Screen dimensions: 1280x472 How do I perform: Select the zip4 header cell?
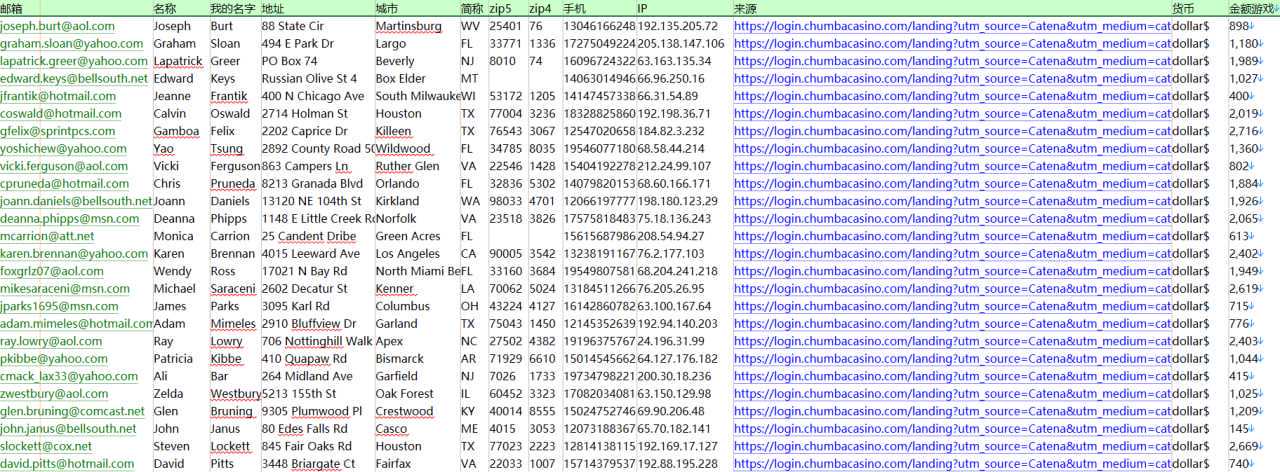[x=540, y=8]
